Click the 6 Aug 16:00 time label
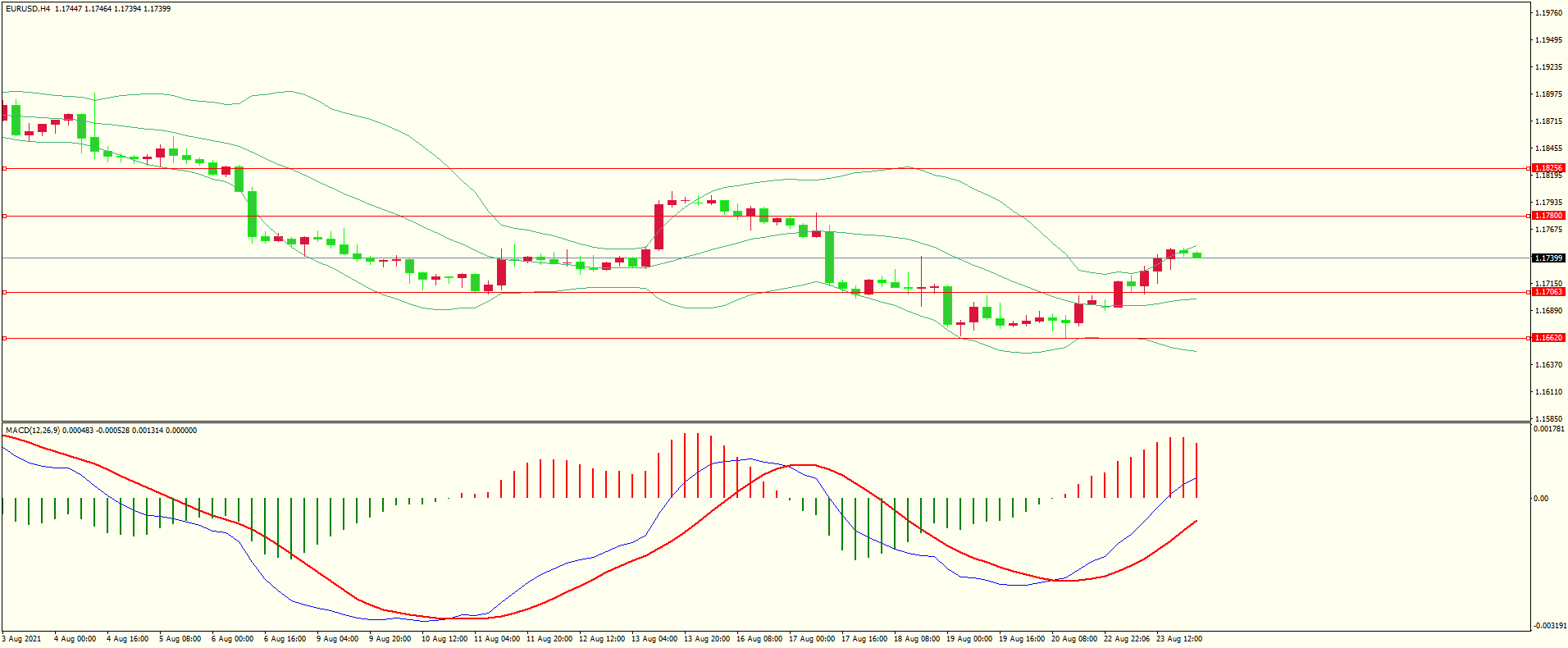 coord(285,639)
